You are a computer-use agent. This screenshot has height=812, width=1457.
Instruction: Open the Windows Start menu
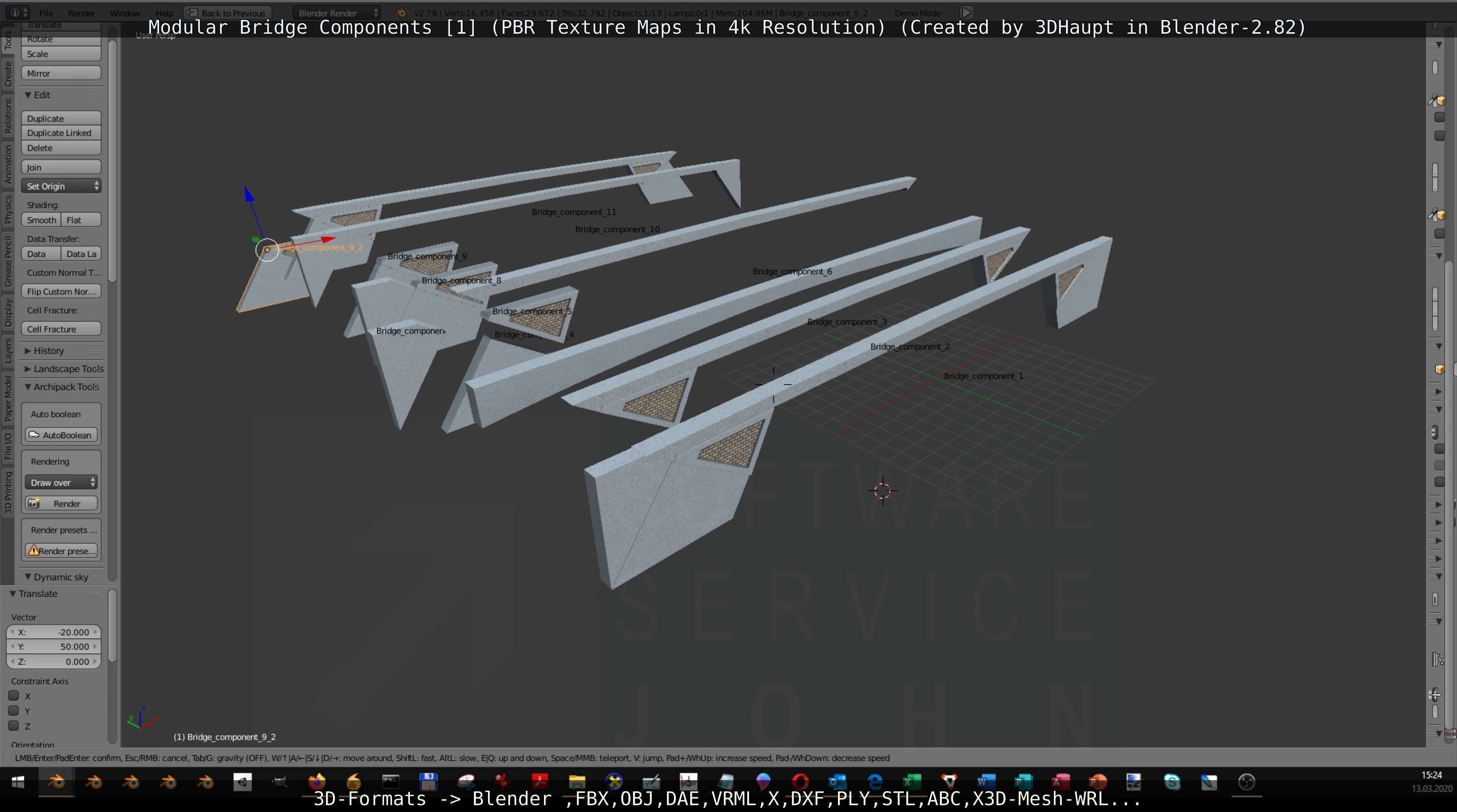click(x=18, y=782)
